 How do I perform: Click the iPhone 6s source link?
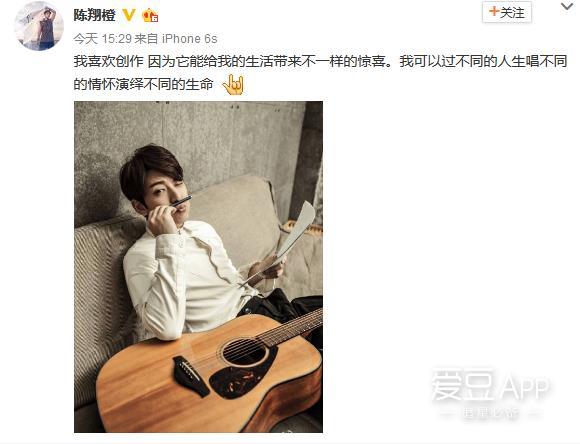(x=189, y=38)
